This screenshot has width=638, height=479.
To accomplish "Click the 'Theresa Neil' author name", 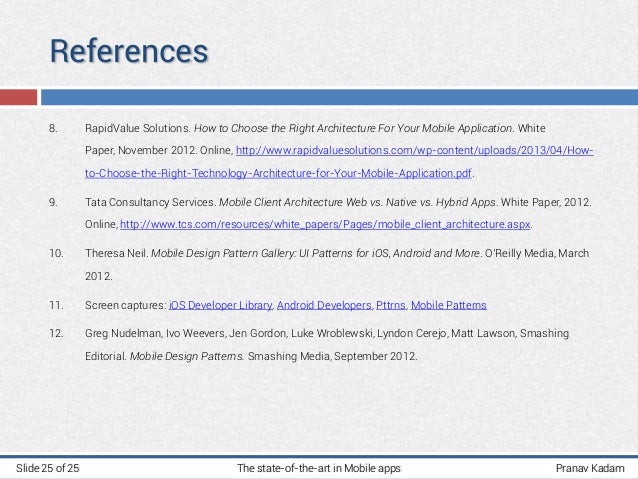I will click(x=116, y=253).
